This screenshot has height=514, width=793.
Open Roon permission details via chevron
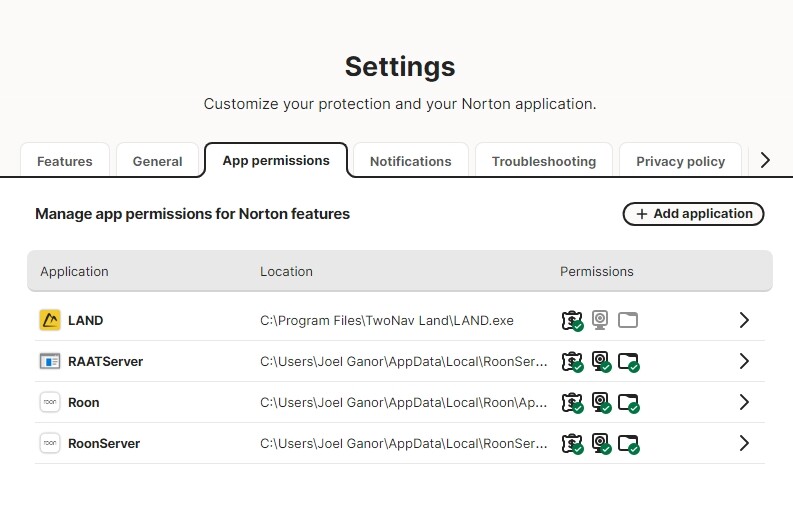pyautogui.click(x=744, y=403)
